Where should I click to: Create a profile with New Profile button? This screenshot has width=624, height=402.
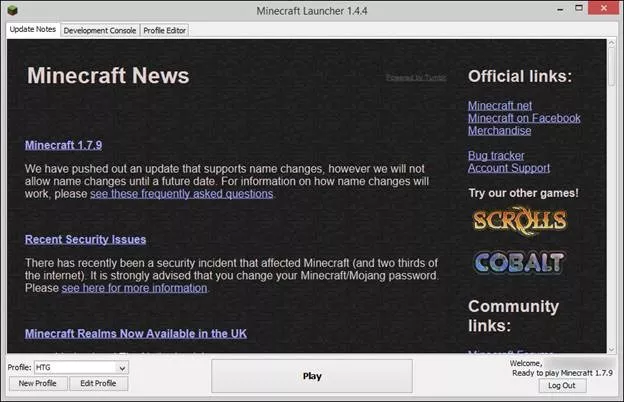point(38,383)
